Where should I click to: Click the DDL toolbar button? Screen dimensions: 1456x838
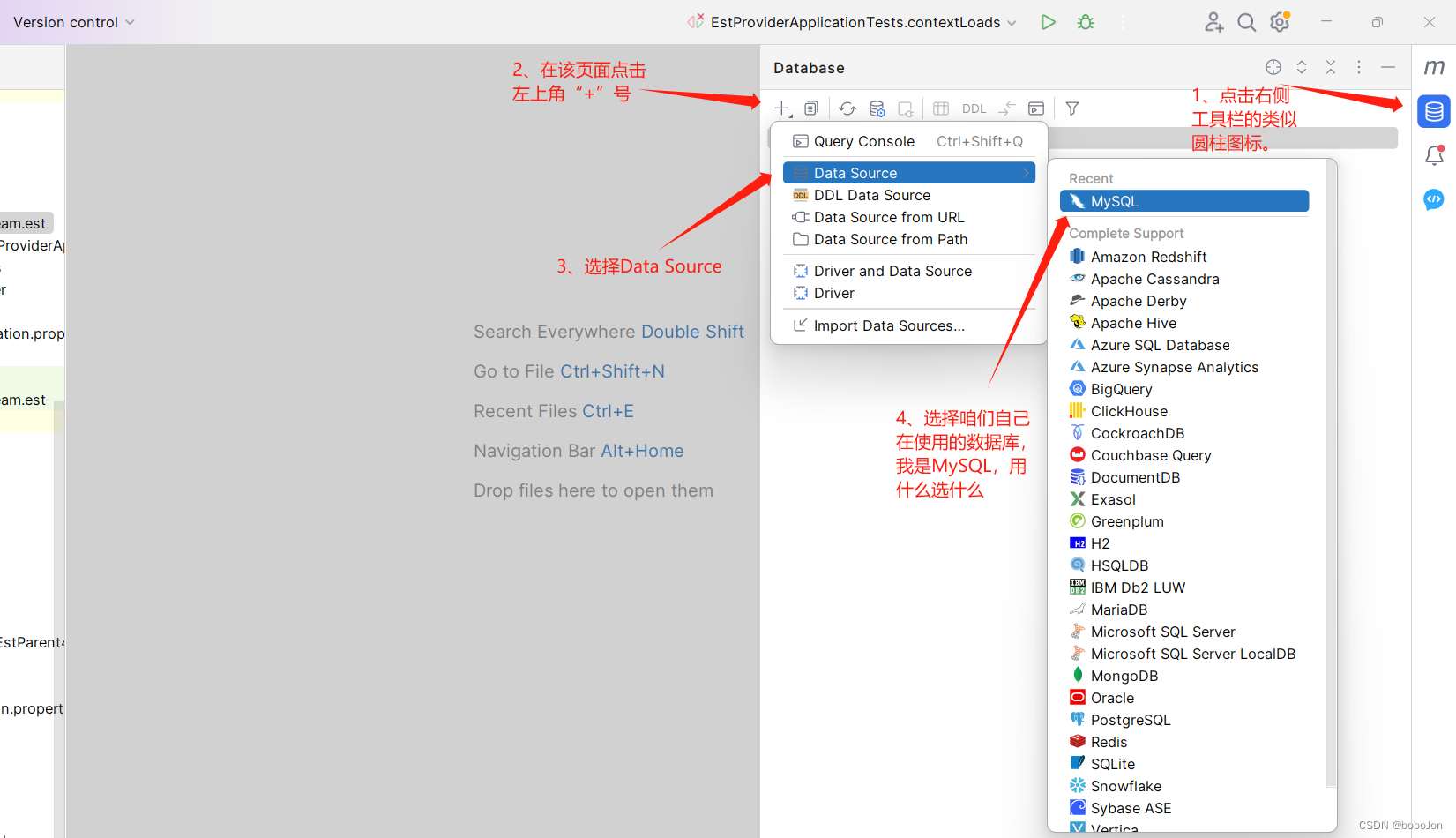tap(974, 108)
